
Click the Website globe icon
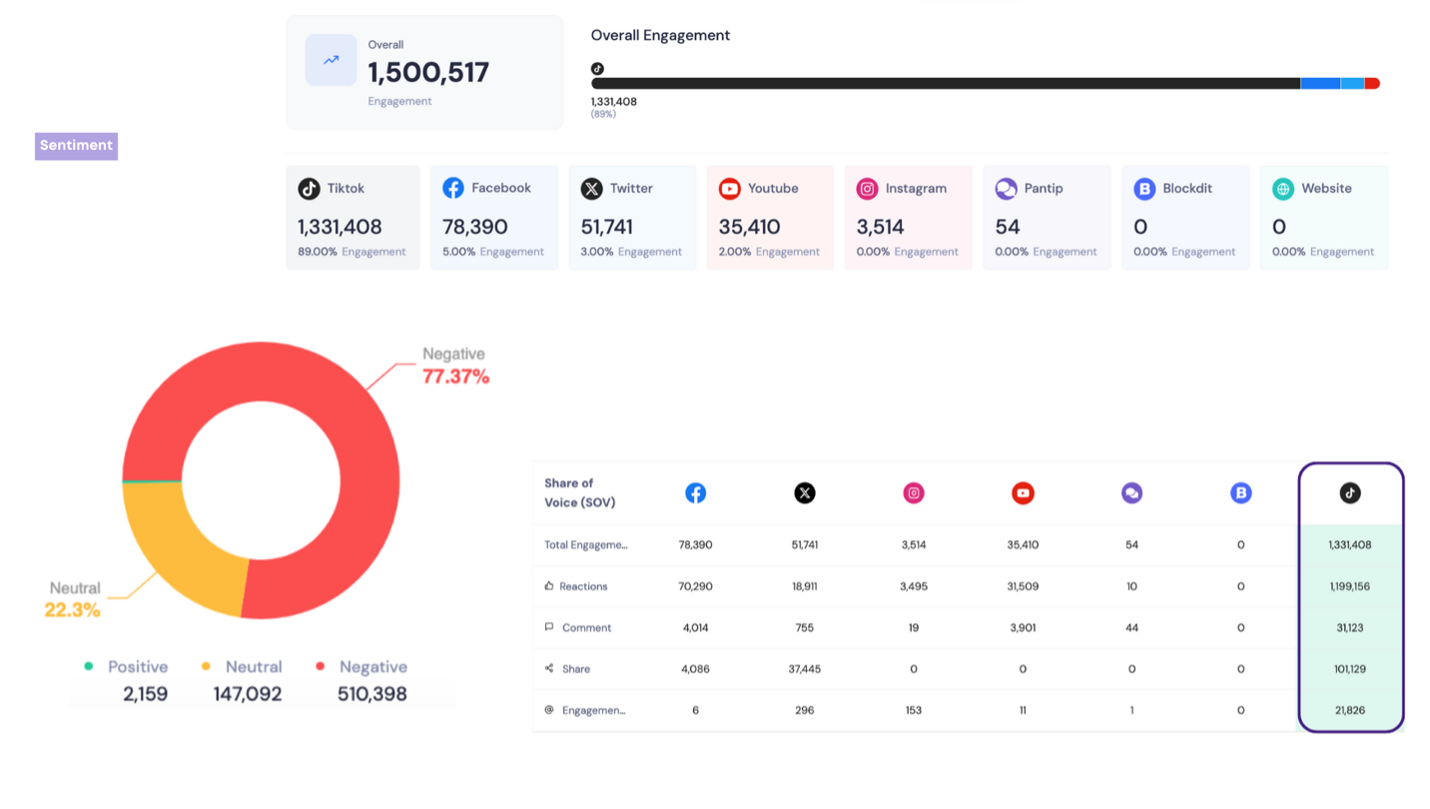(1283, 188)
